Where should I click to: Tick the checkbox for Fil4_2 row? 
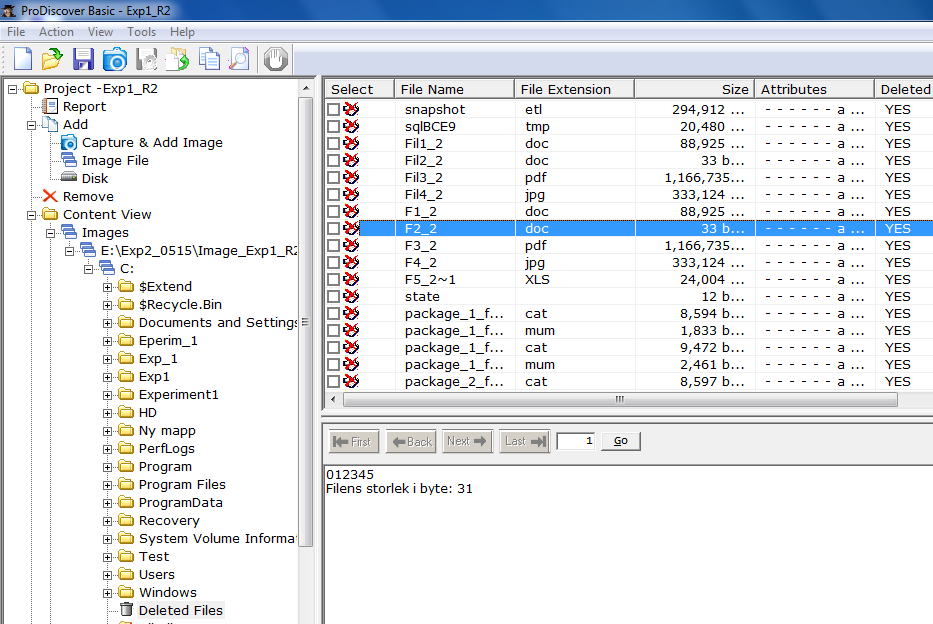[333, 195]
